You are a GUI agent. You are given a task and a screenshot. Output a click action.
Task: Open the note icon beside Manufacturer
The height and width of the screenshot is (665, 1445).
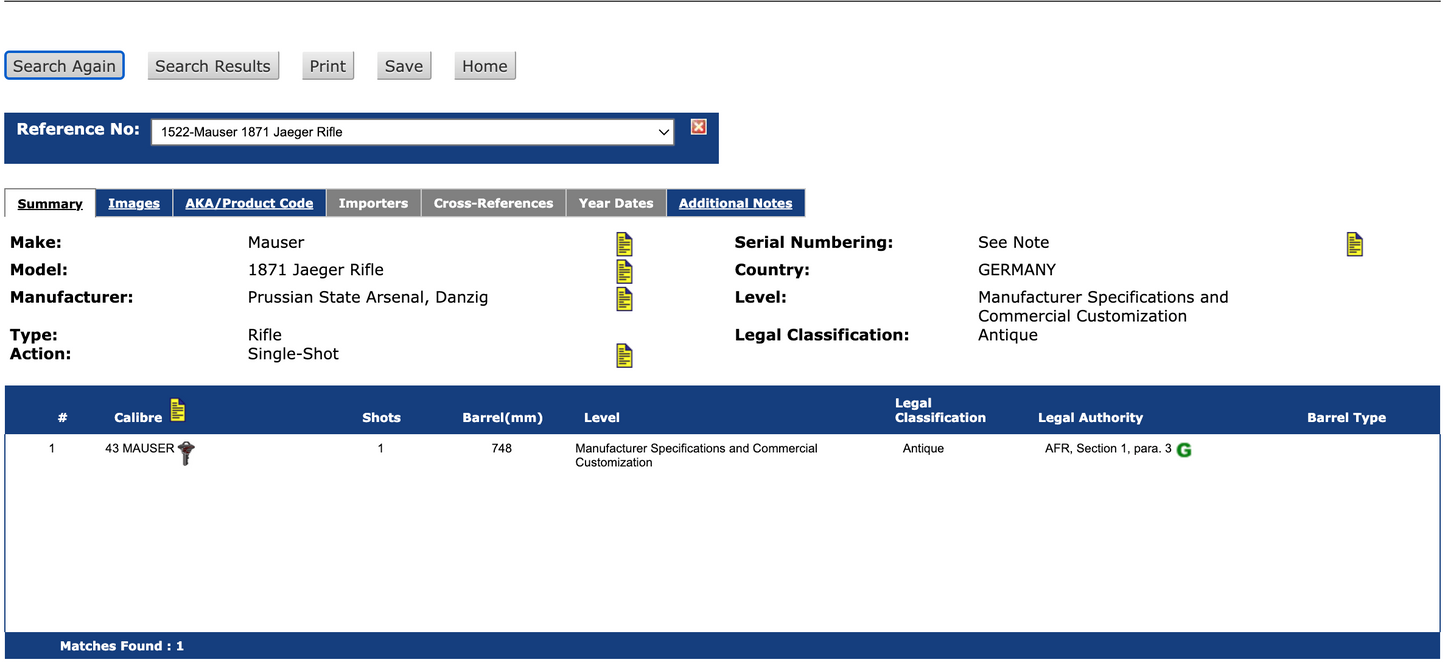pyautogui.click(x=624, y=299)
